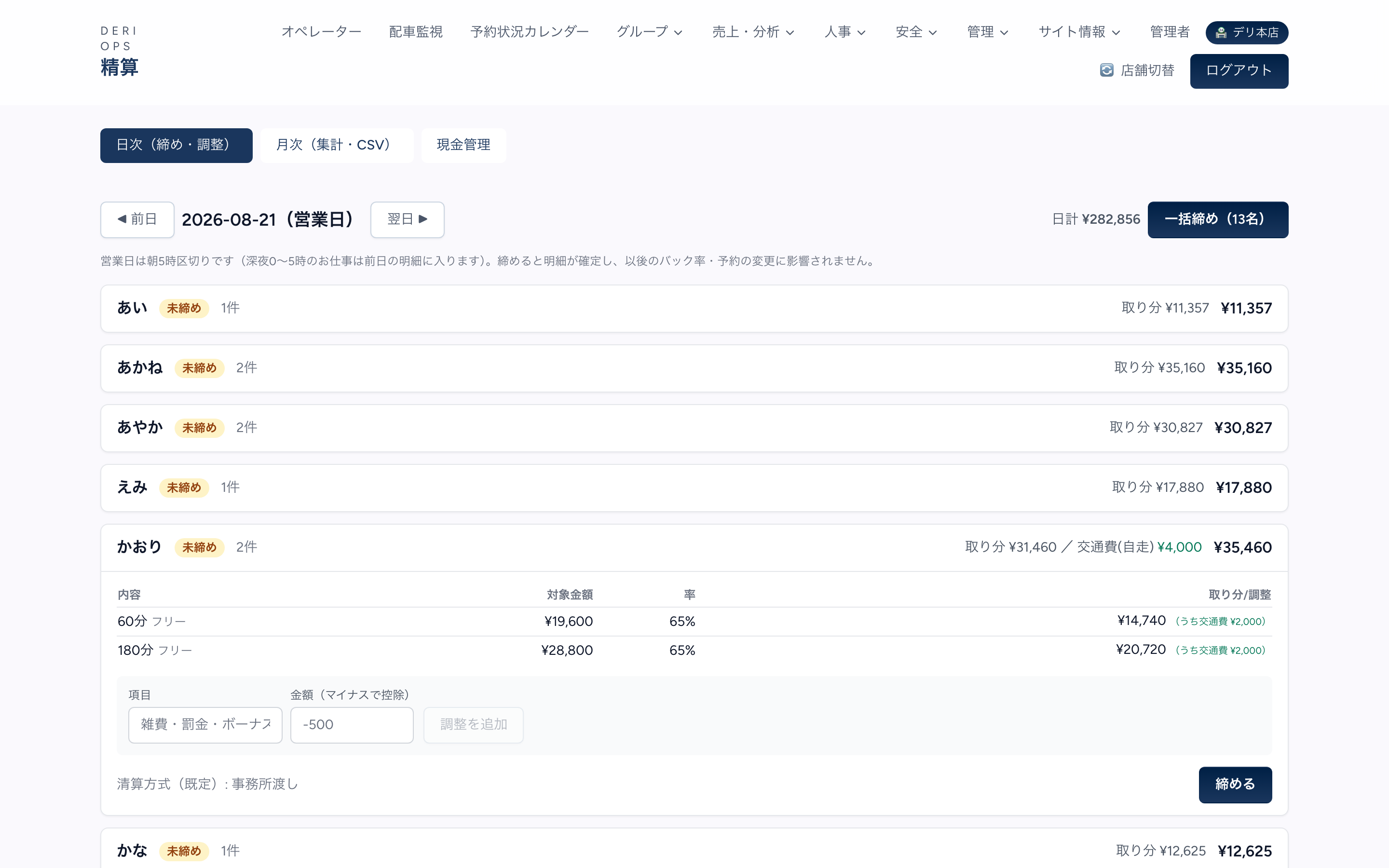Click the 60分 フリー row
Image resolution: width=1389 pixels, height=868 pixels.
click(x=694, y=621)
